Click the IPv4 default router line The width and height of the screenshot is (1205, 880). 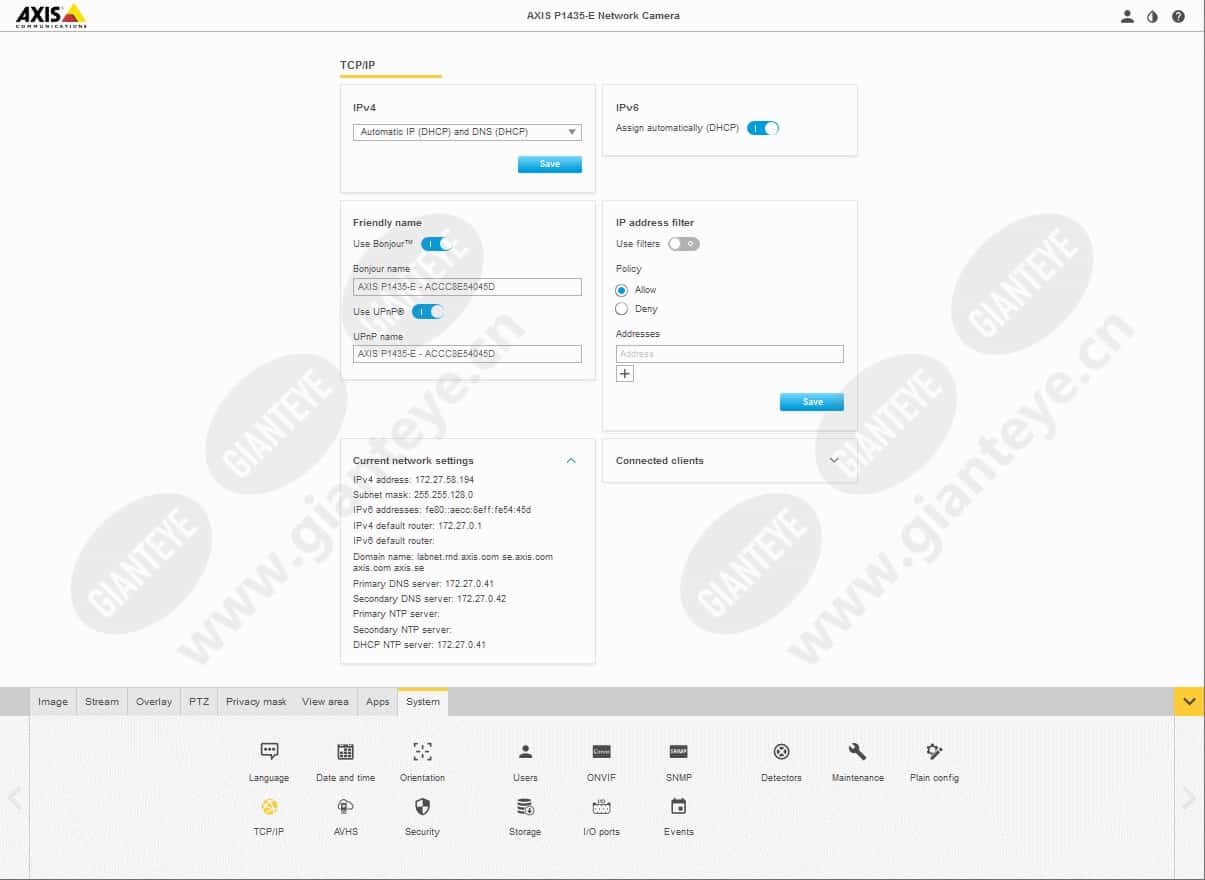point(417,525)
